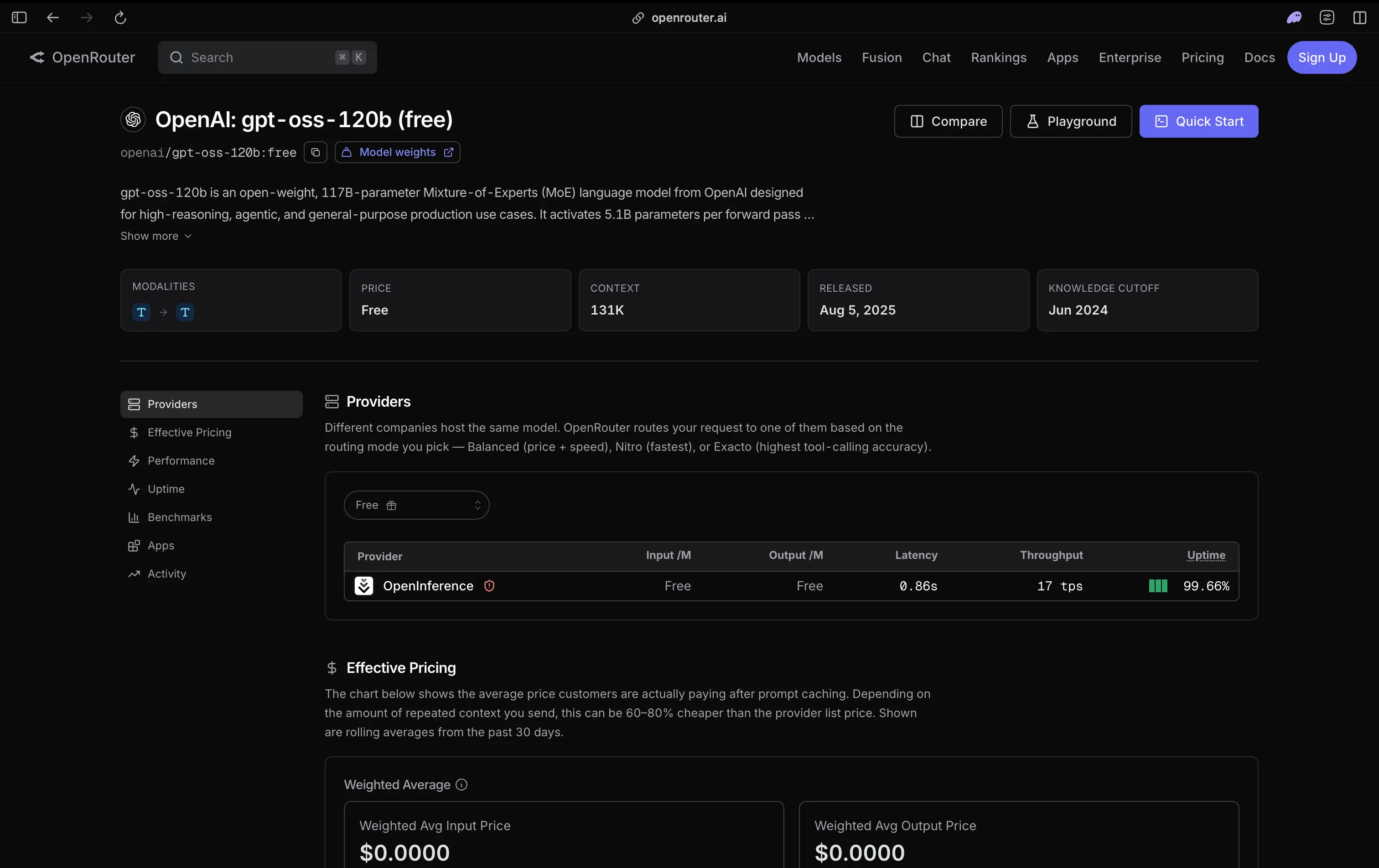Click the Jun 2024 knowledge cutoff value

(1078, 310)
